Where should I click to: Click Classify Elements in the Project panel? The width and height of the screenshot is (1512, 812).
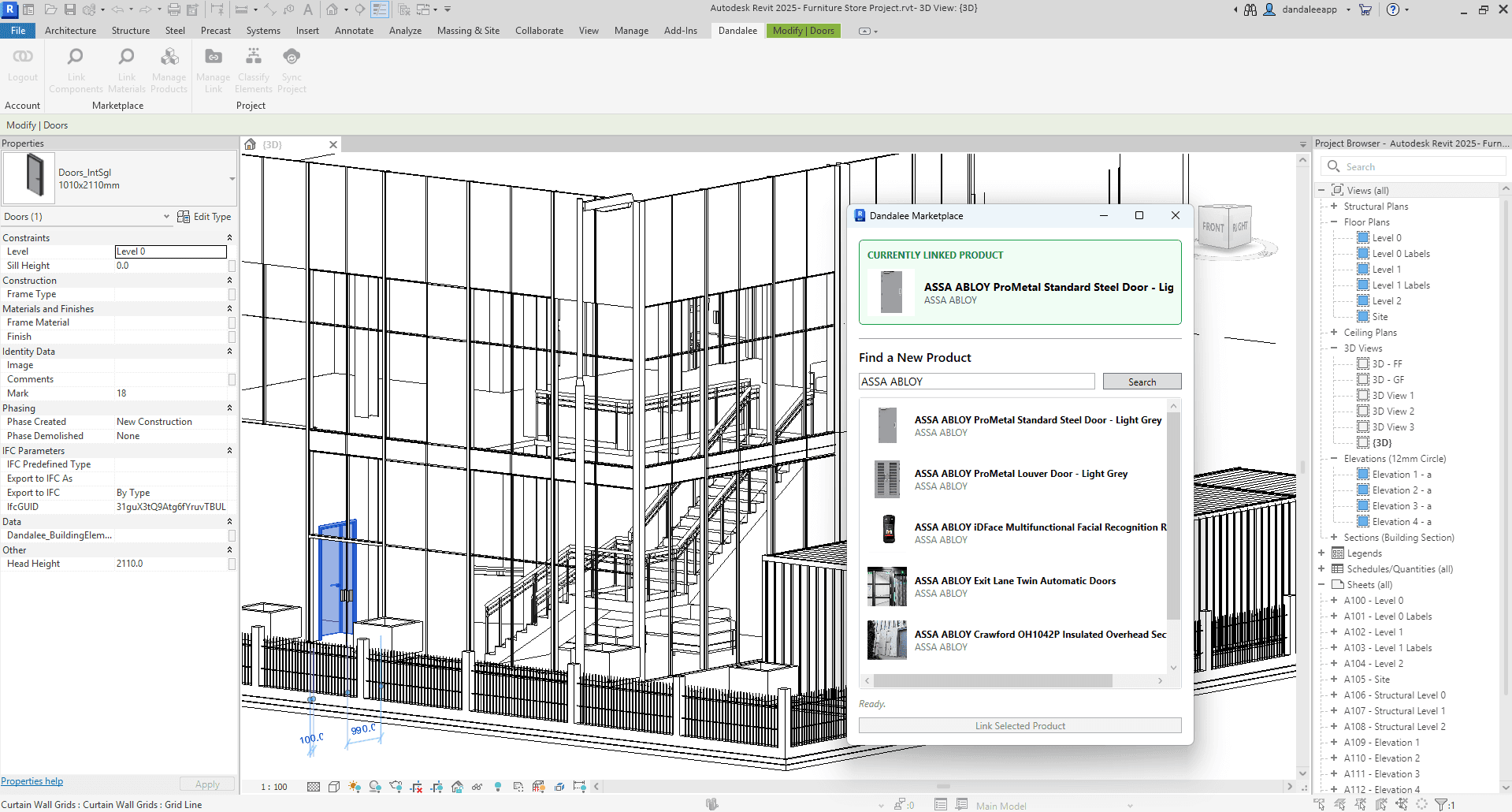point(253,71)
